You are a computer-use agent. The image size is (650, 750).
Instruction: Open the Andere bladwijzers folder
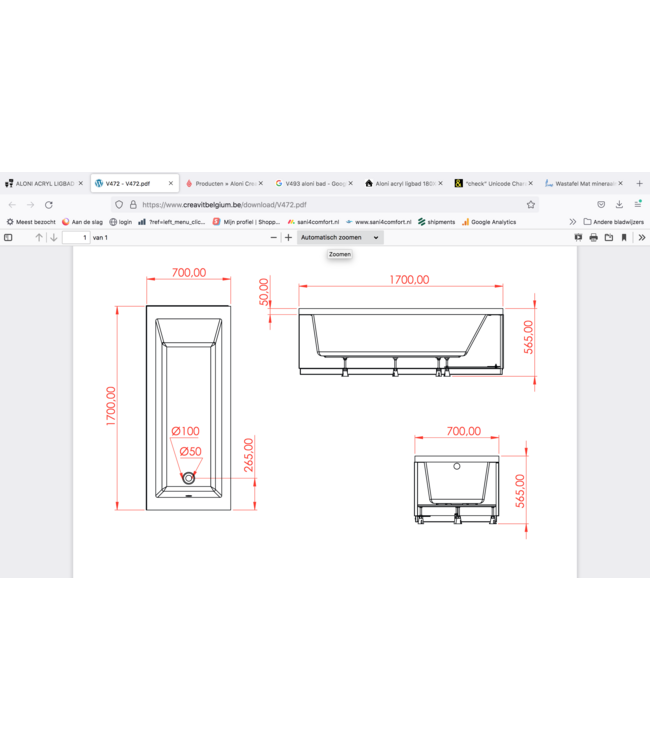pyautogui.click(x=613, y=222)
